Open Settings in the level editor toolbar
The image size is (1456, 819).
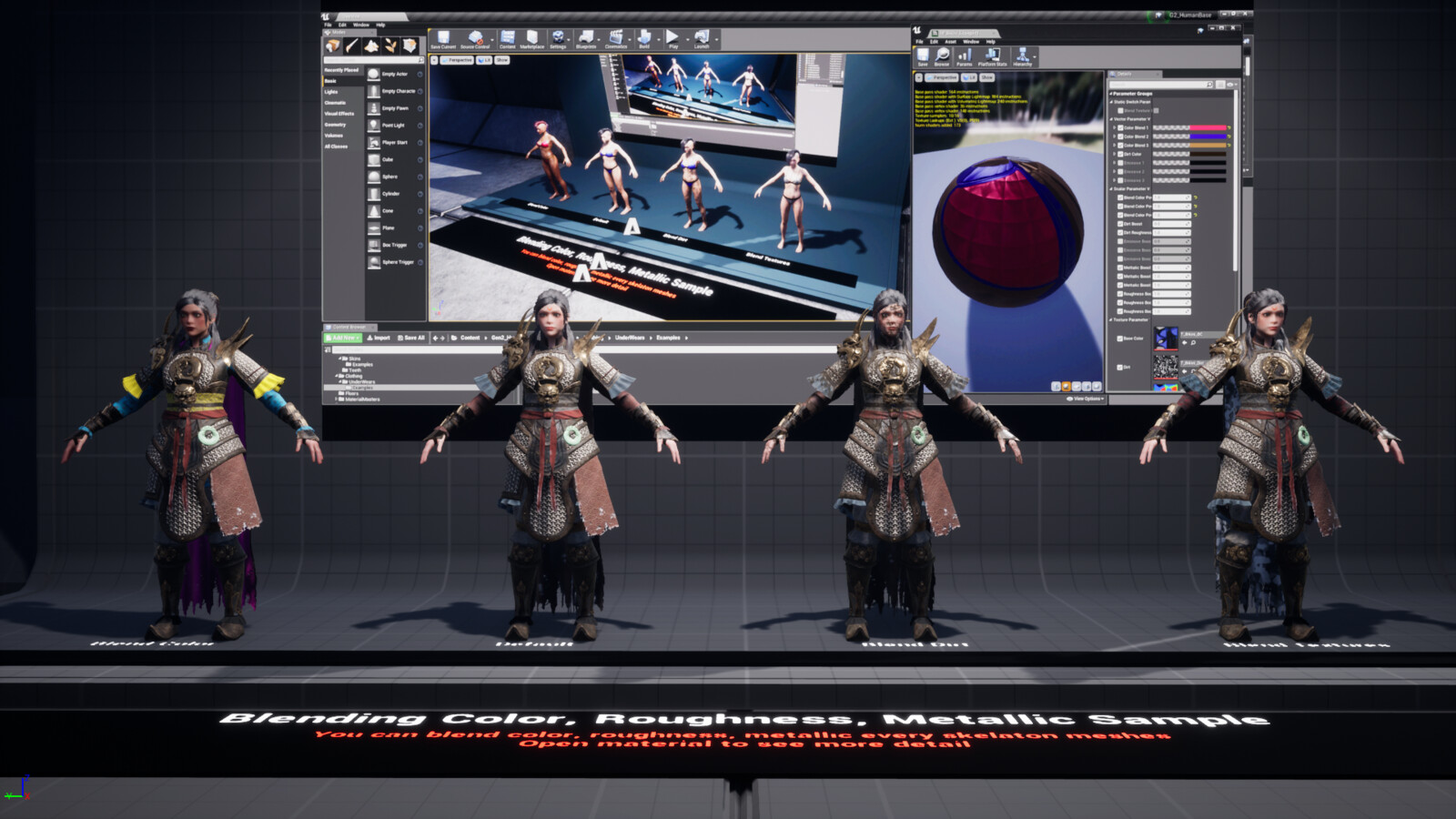[x=558, y=39]
